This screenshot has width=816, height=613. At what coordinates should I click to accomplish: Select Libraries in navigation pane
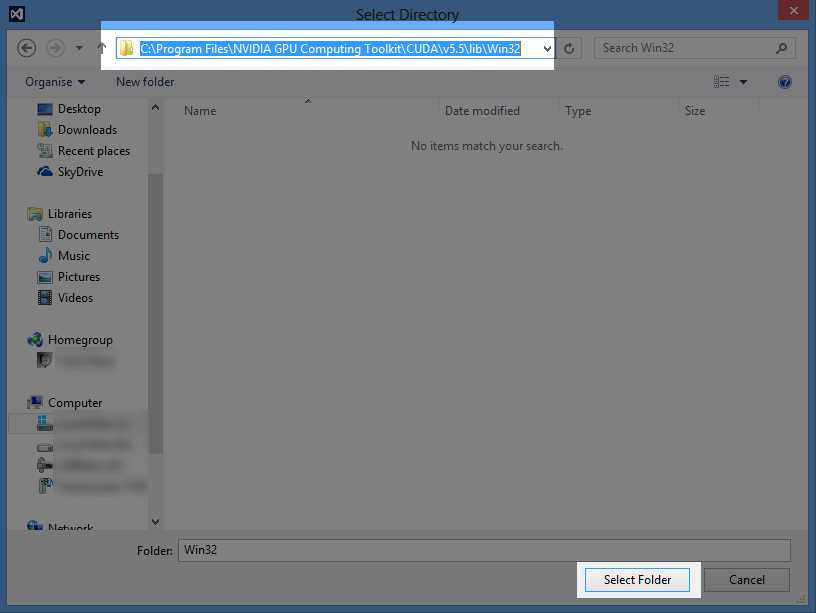(x=70, y=214)
